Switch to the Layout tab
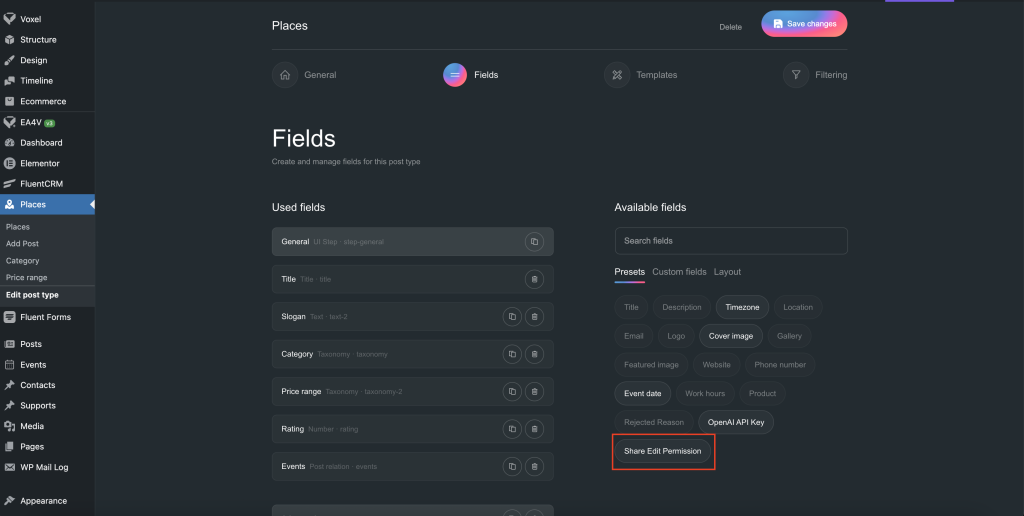This screenshot has width=1024, height=516. [x=727, y=272]
